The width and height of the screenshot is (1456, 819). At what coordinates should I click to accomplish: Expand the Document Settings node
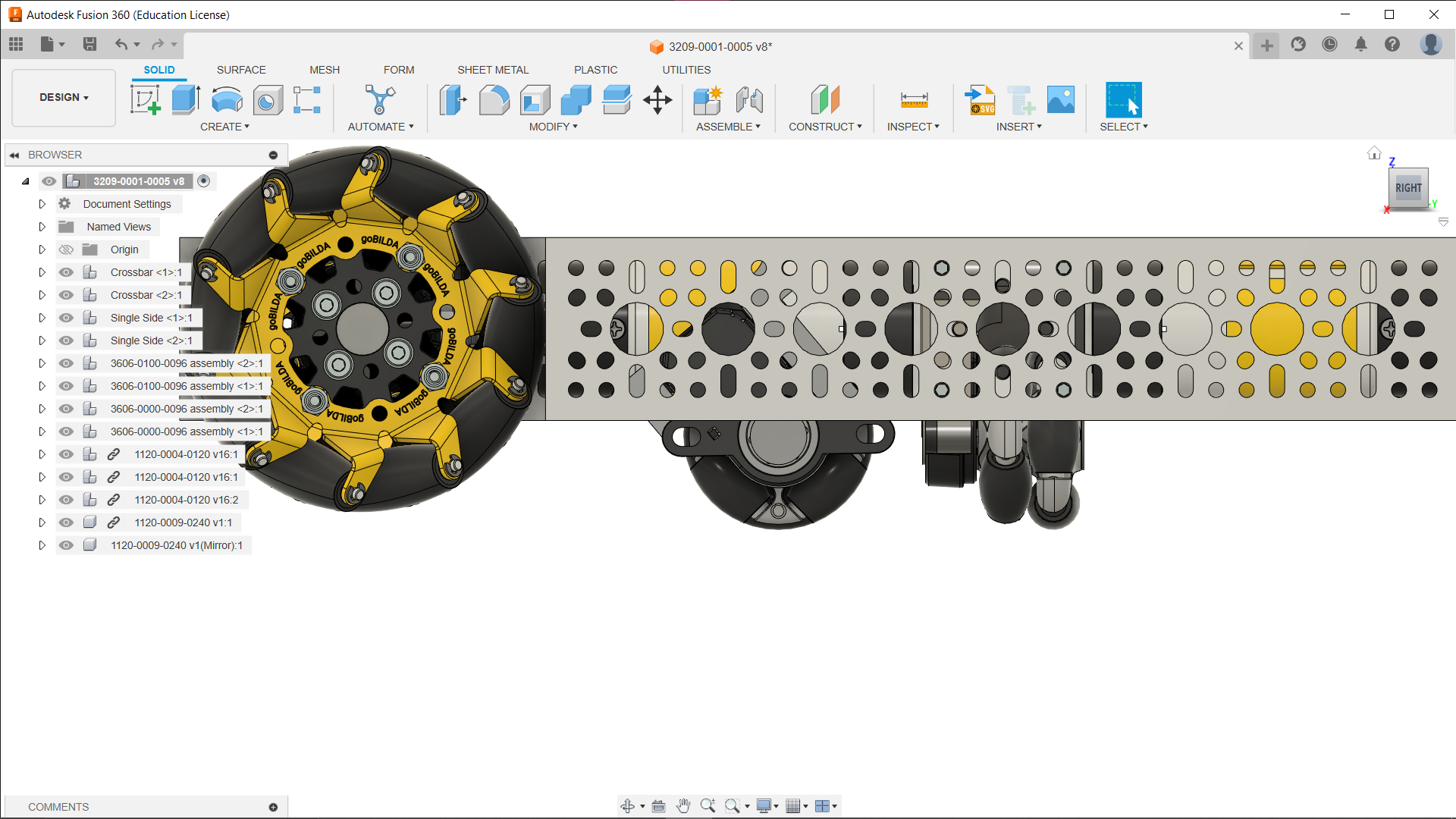(42, 204)
